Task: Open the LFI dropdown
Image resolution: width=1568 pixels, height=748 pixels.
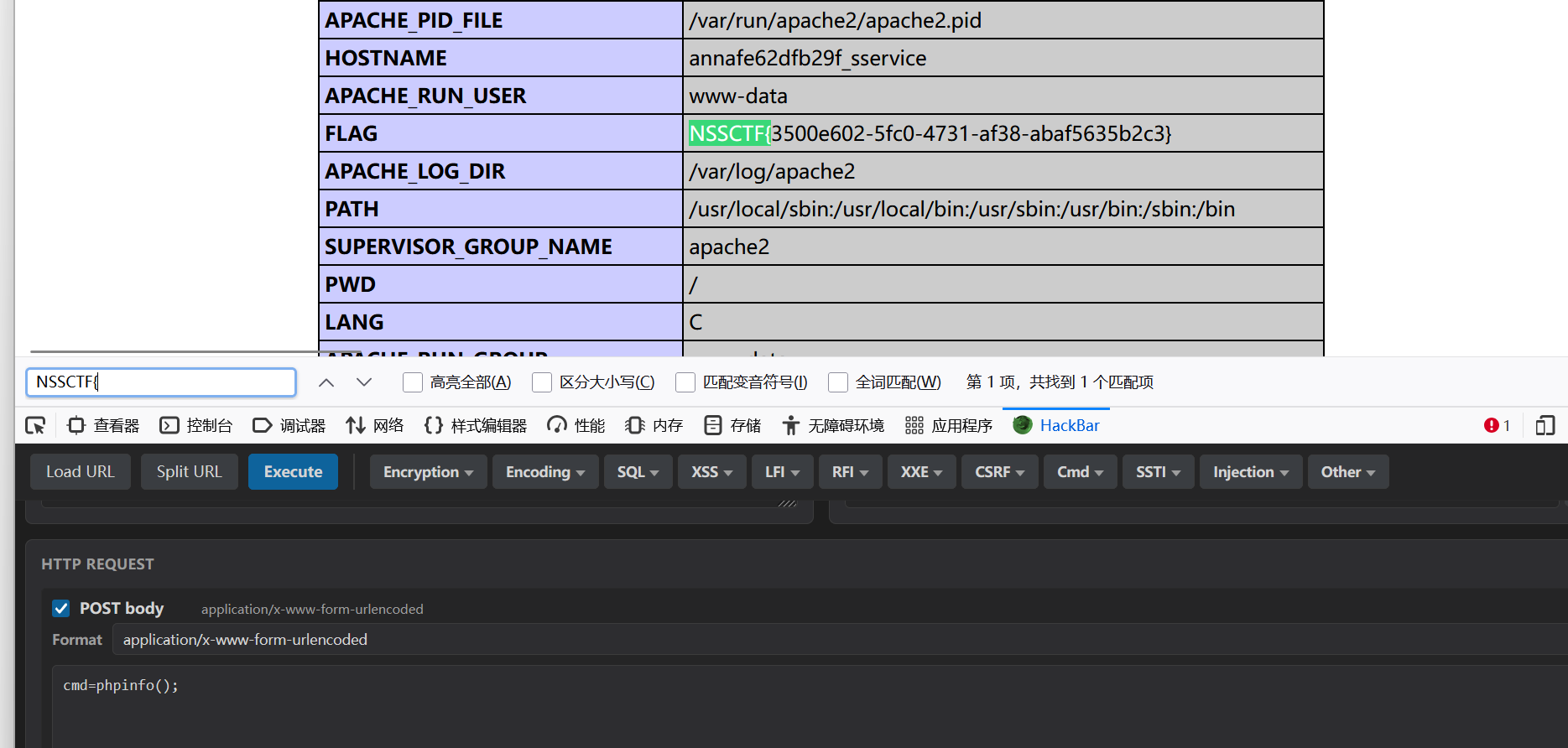Action: tap(782, 472)
